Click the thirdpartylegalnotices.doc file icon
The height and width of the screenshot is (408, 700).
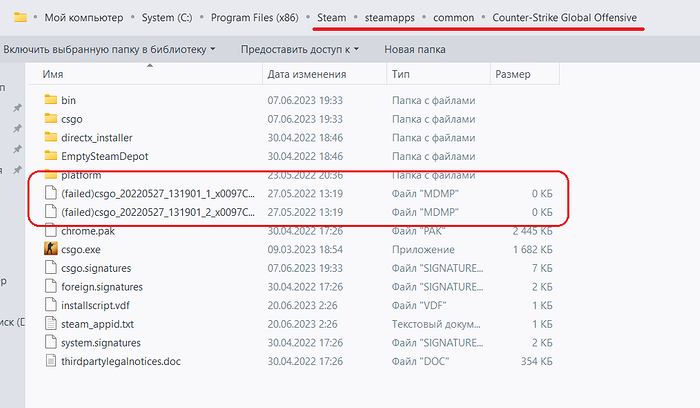[51, 361]
